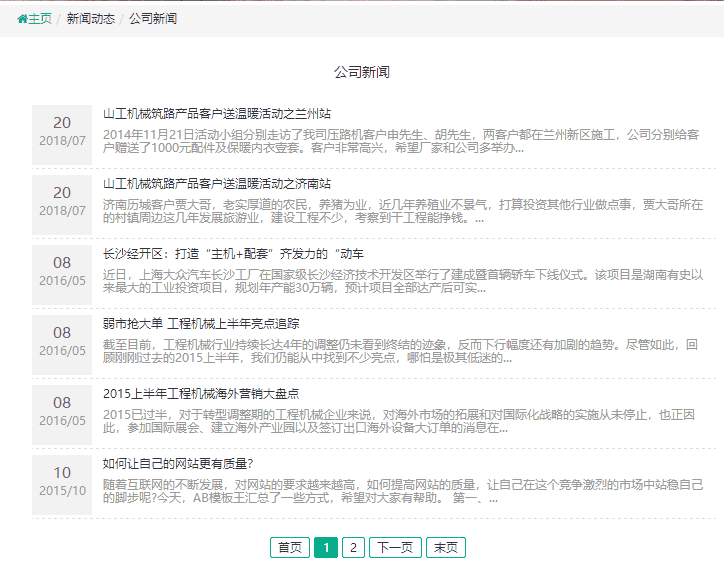Click summary starting 2015已过半
Viewport: 724px width, 565px height.
coord(398,421)
